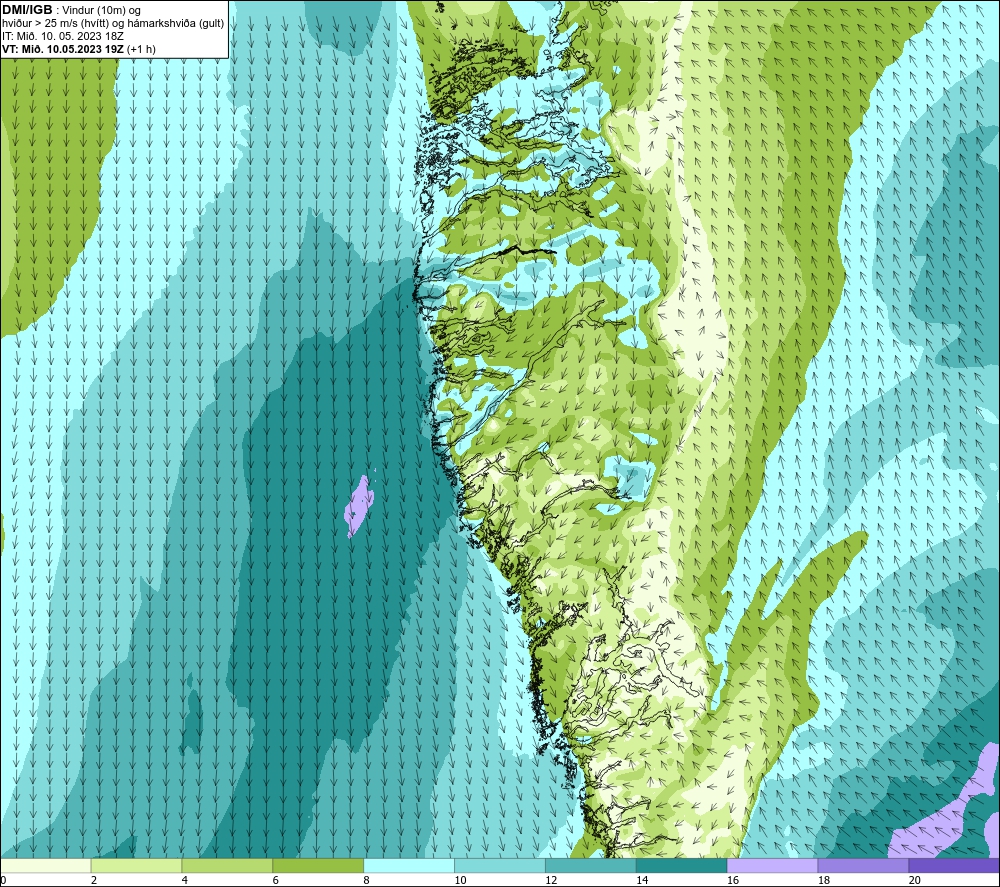
Task: Click the DMI/IGB title text
Action: pyautogui.click(x=27, y=10)
